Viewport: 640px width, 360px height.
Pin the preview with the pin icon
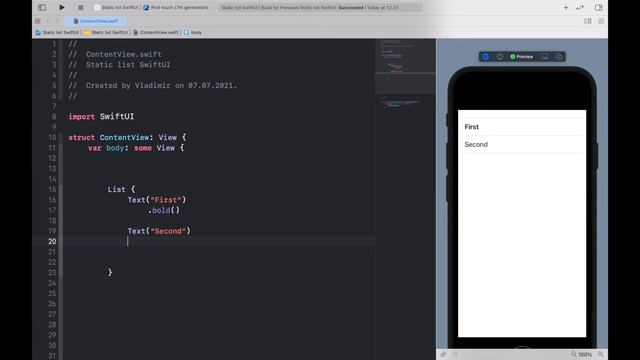tap(444, 355)
